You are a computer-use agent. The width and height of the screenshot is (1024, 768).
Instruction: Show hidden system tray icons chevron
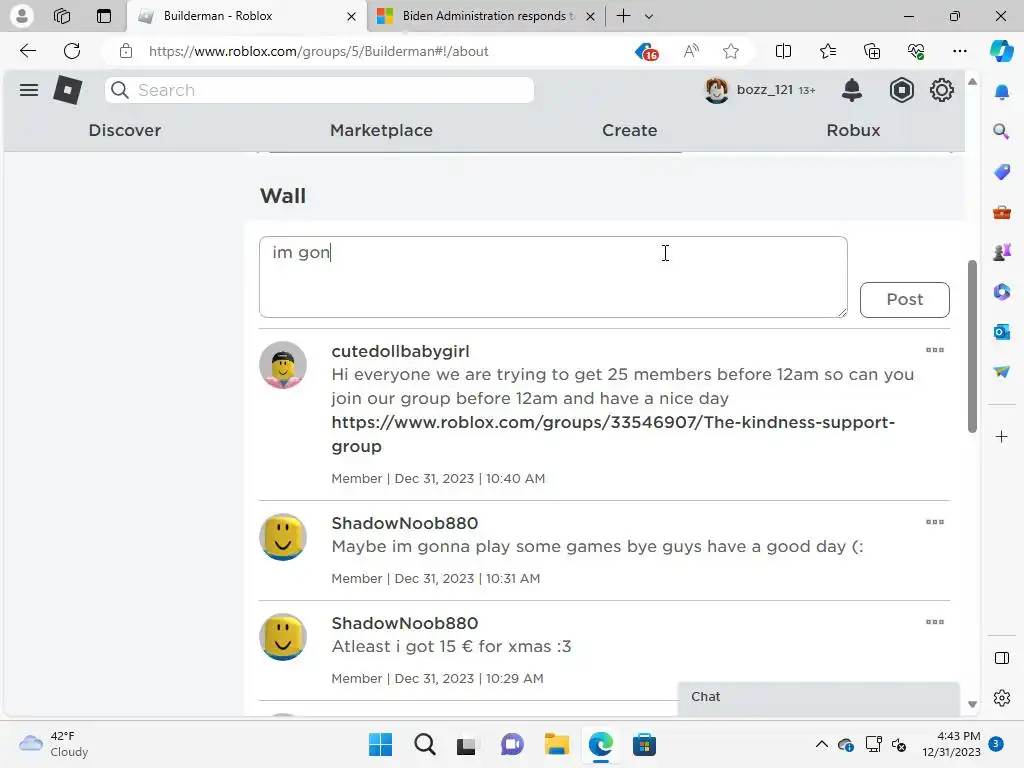tap(822, 744)
